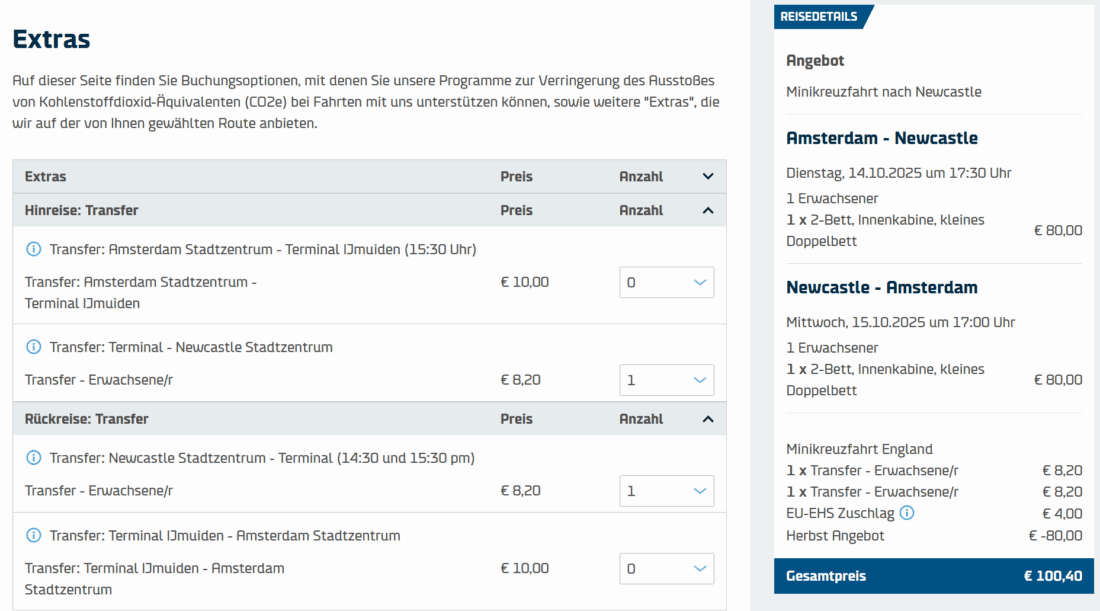The image size is (1100, 611).
Task: Open quantity dropdown for Newcastle Stadtzentrum outbound transfer
Action: 667,380
